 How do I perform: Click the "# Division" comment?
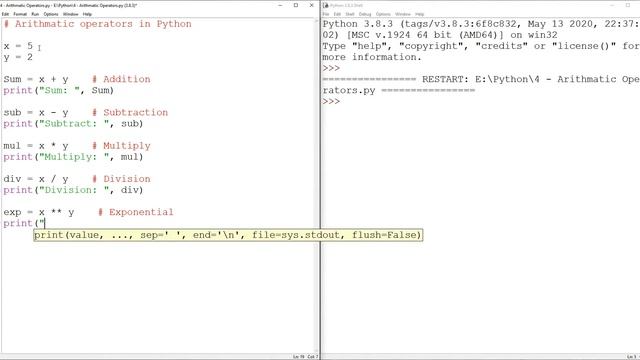[121, 179]
